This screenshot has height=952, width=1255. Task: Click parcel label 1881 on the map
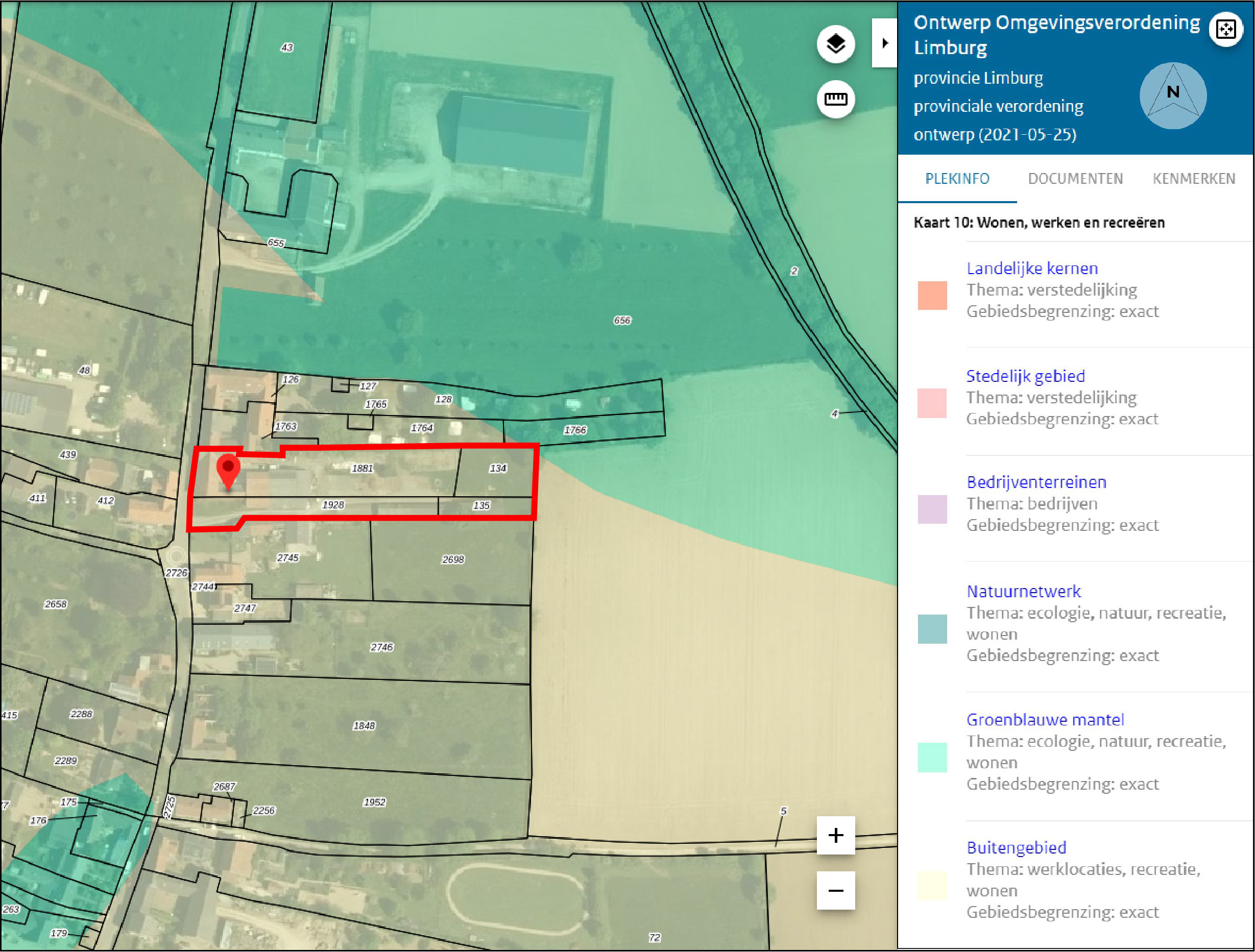click(x=362, y=468)
